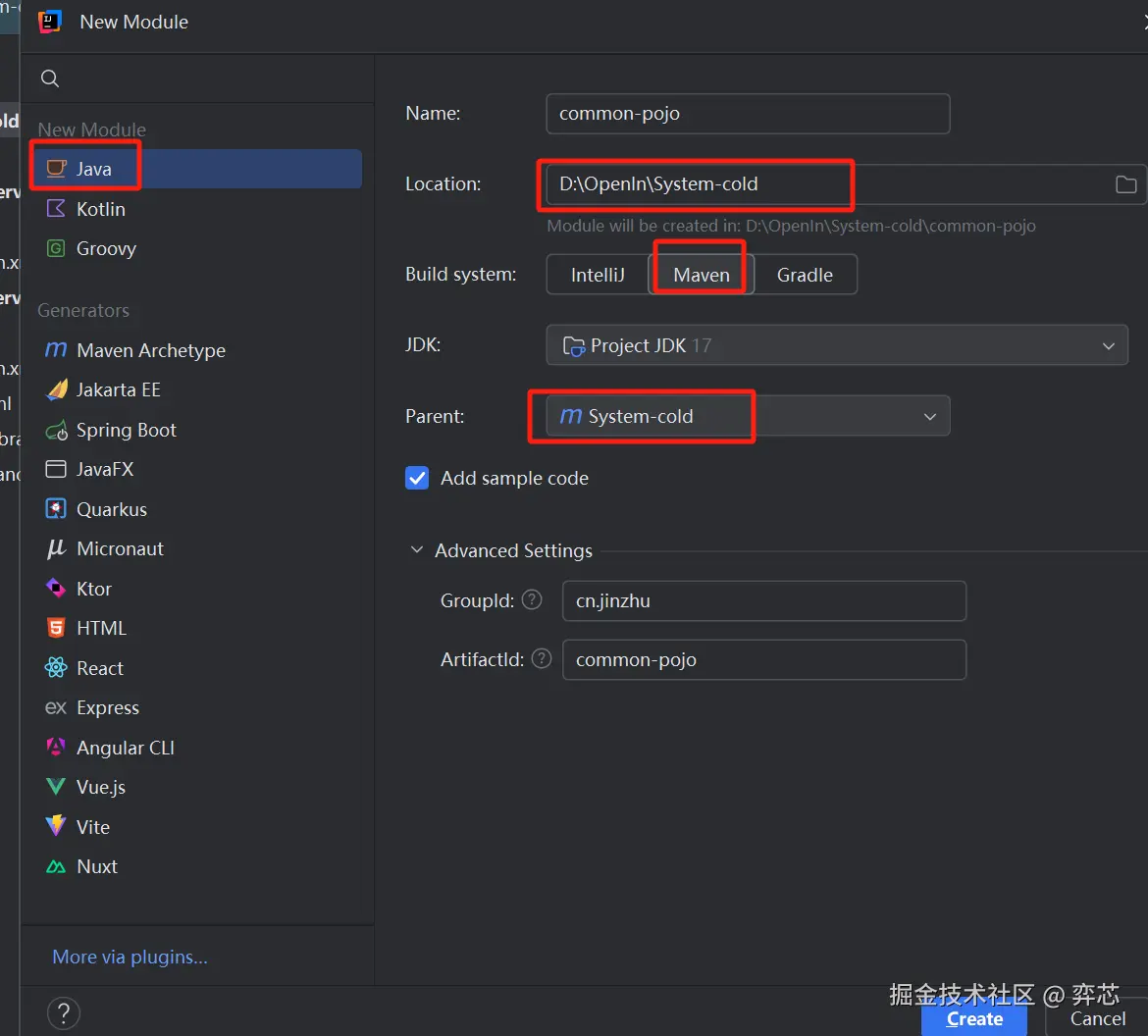Choose the Vue.js generator
This screenshot has height=1036, width=1148.
[x=199, y=787]
